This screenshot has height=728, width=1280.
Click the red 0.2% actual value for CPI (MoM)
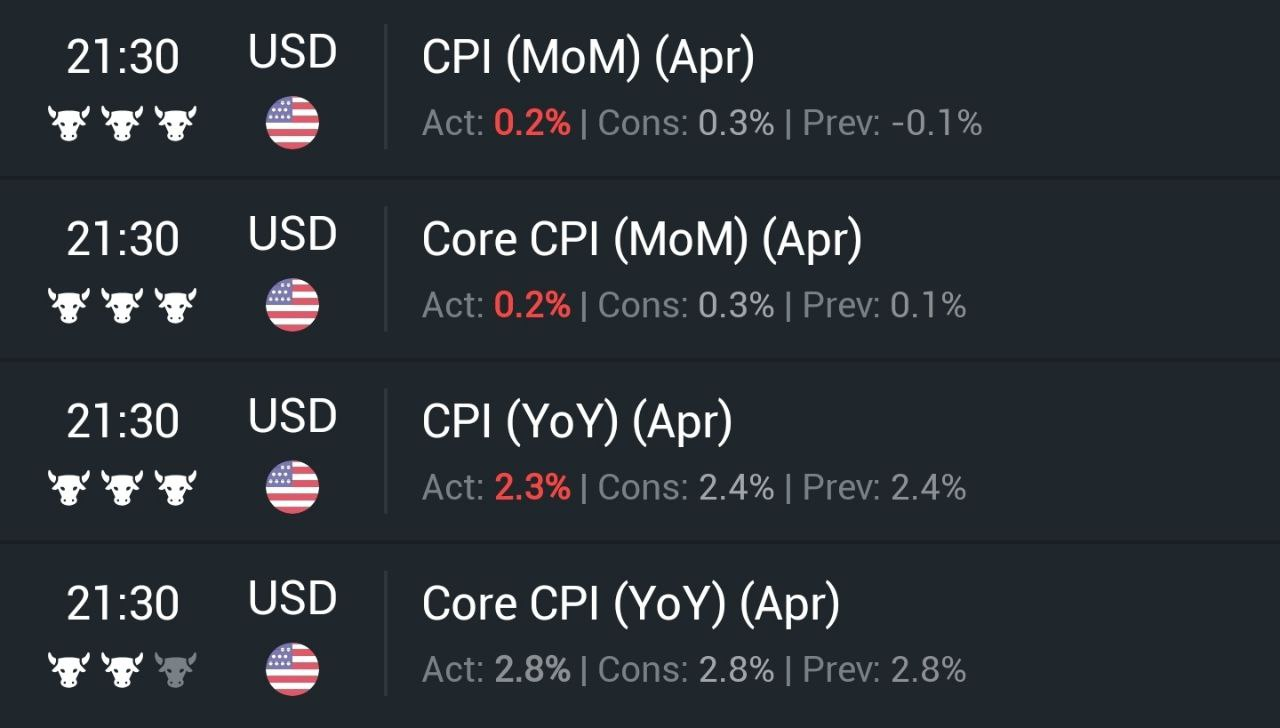pos(532,123)
